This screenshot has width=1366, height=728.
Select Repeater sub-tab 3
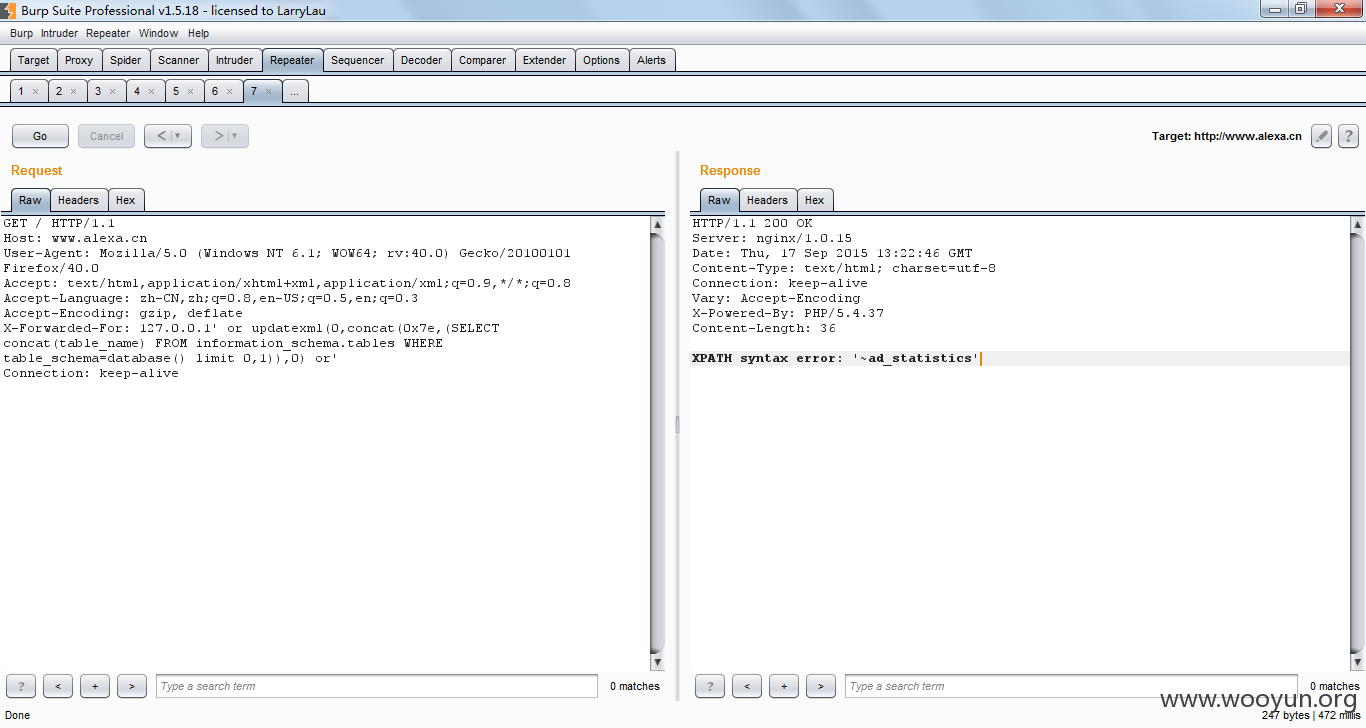coord(98,91)
